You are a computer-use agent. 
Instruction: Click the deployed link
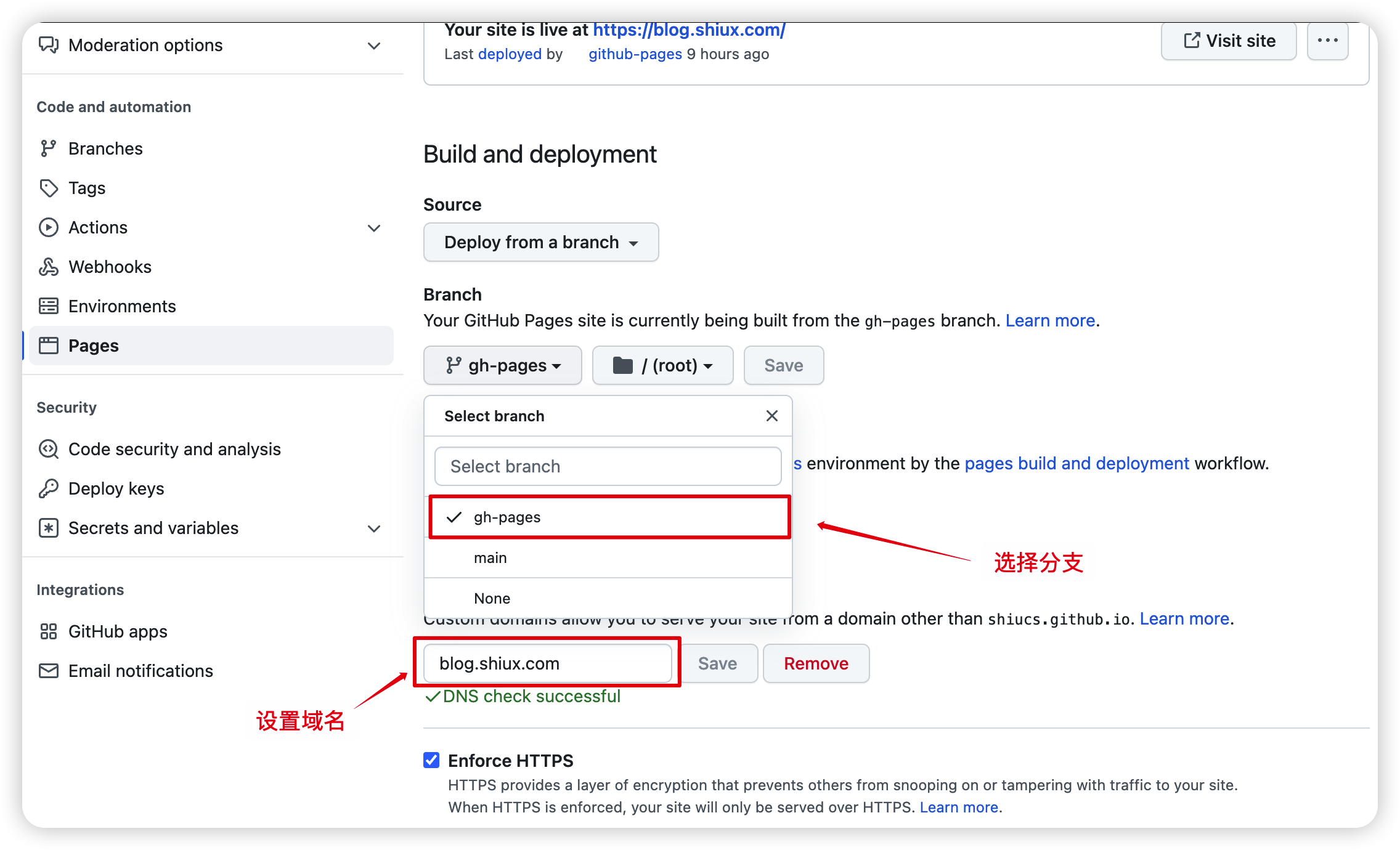point(510,54)
